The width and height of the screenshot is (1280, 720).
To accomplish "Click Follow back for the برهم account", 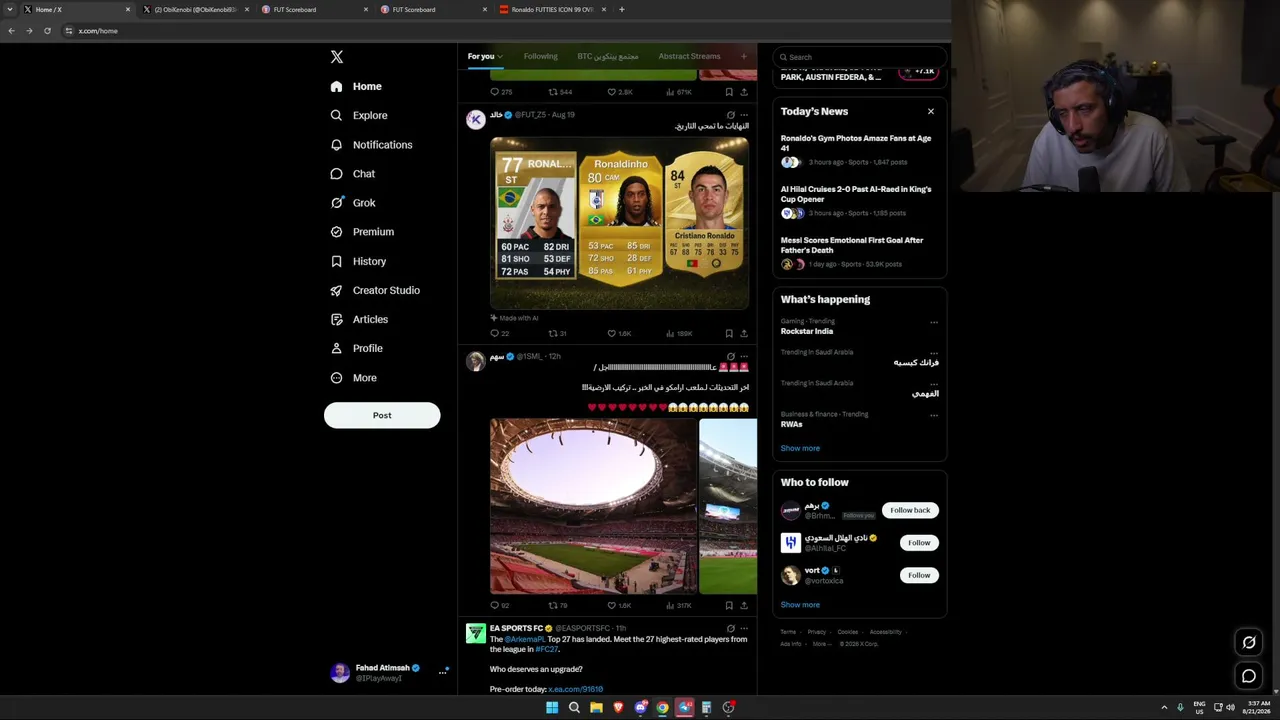I will (910, 510).
